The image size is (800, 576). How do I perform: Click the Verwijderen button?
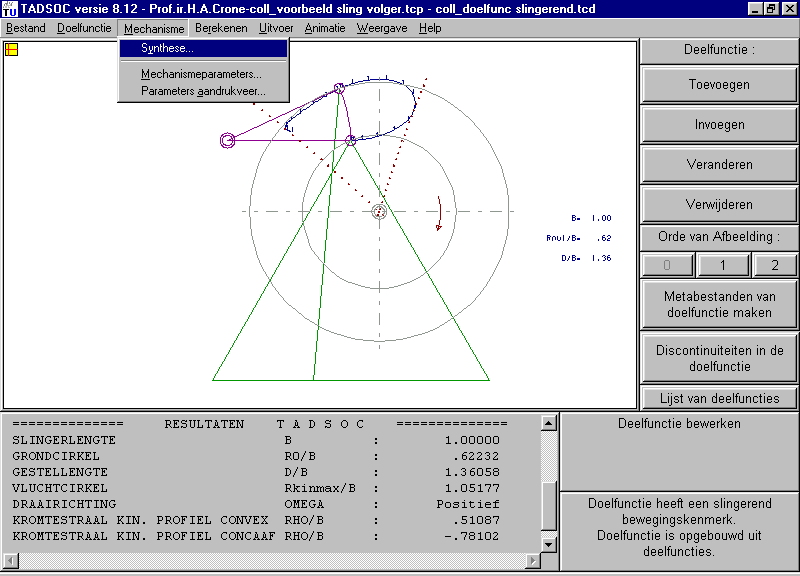point(719,205)
